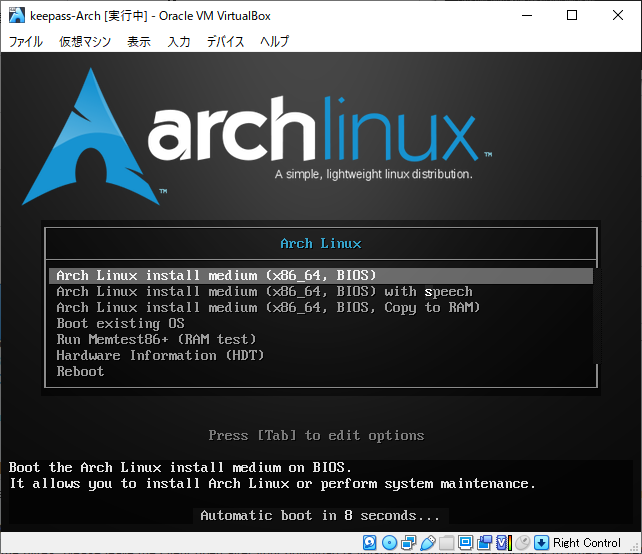Select Run Memtest86+ (RAM test) entry
642x554 pixels.
tap(156, 340)
